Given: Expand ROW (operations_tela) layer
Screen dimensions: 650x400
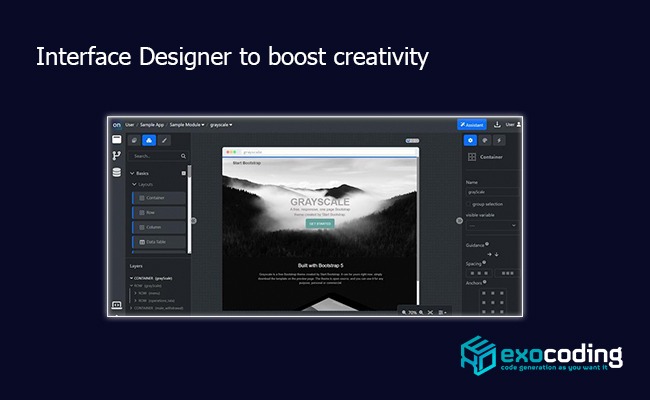Looking at the screenshot, I should [x=135, y=301].
